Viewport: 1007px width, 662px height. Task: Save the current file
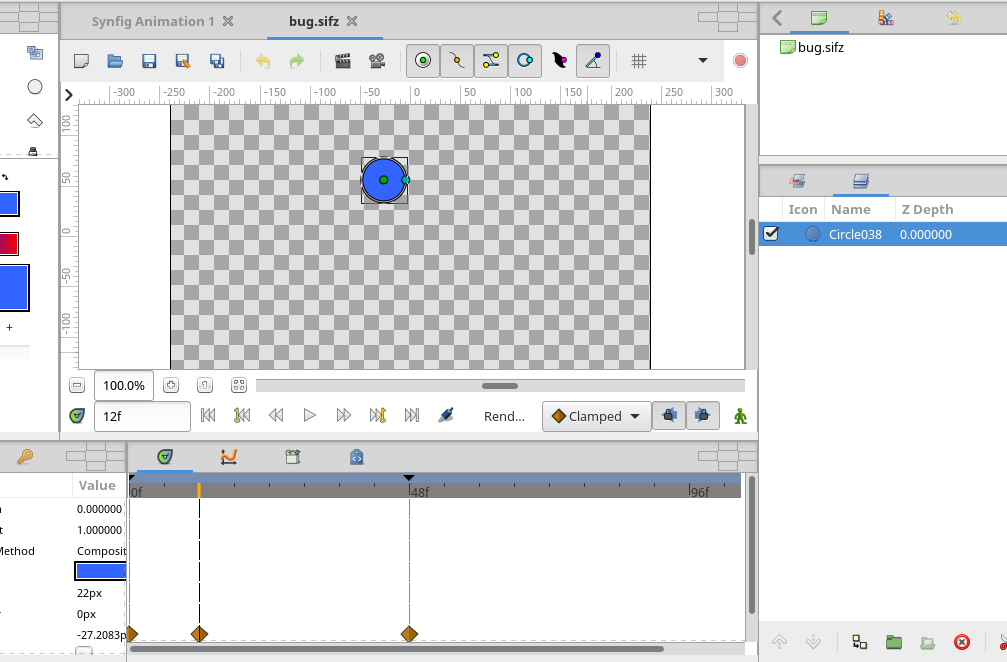tap(149, 61)
